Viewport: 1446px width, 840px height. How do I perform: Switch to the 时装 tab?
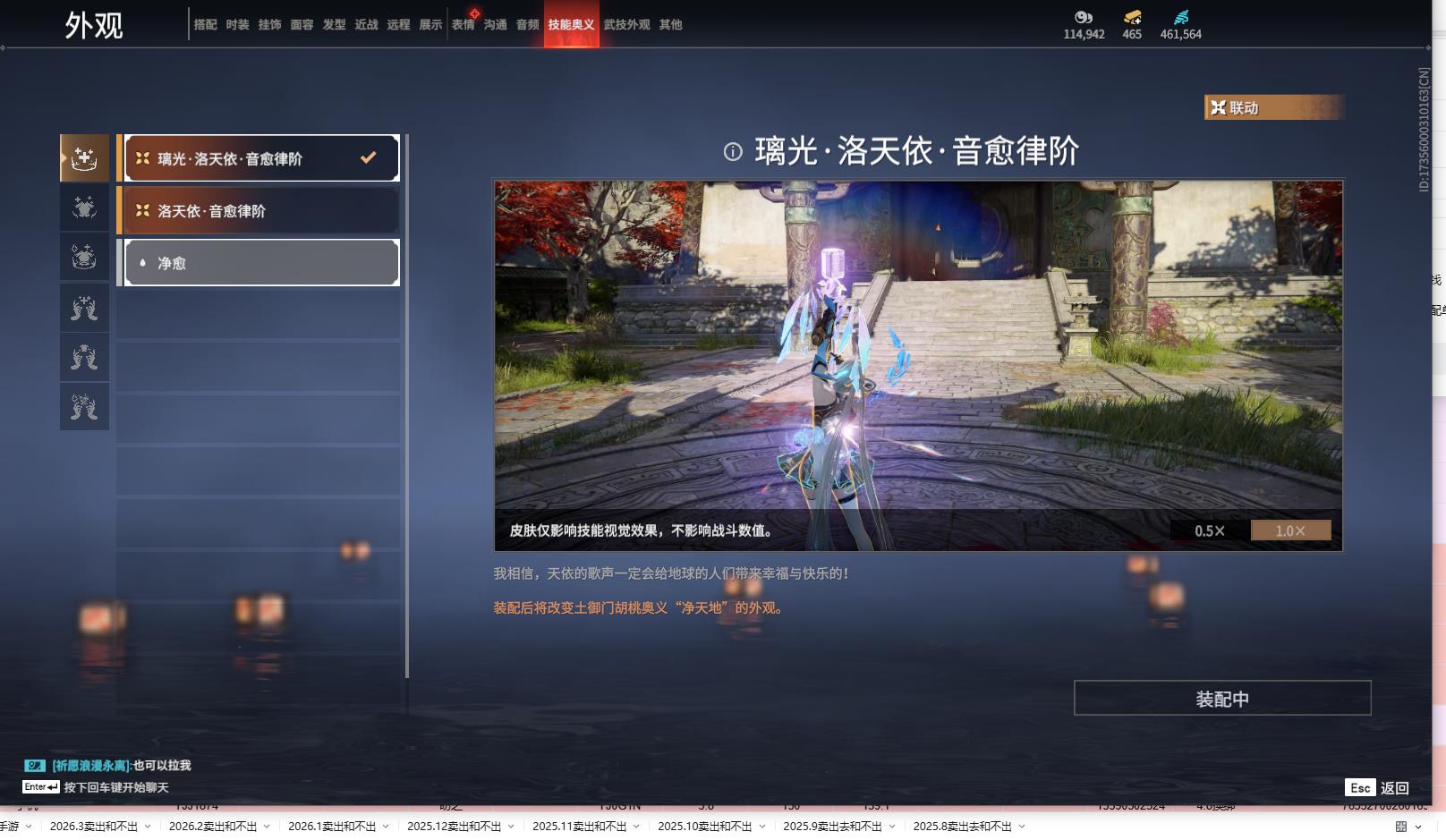(x=238, y=25)
